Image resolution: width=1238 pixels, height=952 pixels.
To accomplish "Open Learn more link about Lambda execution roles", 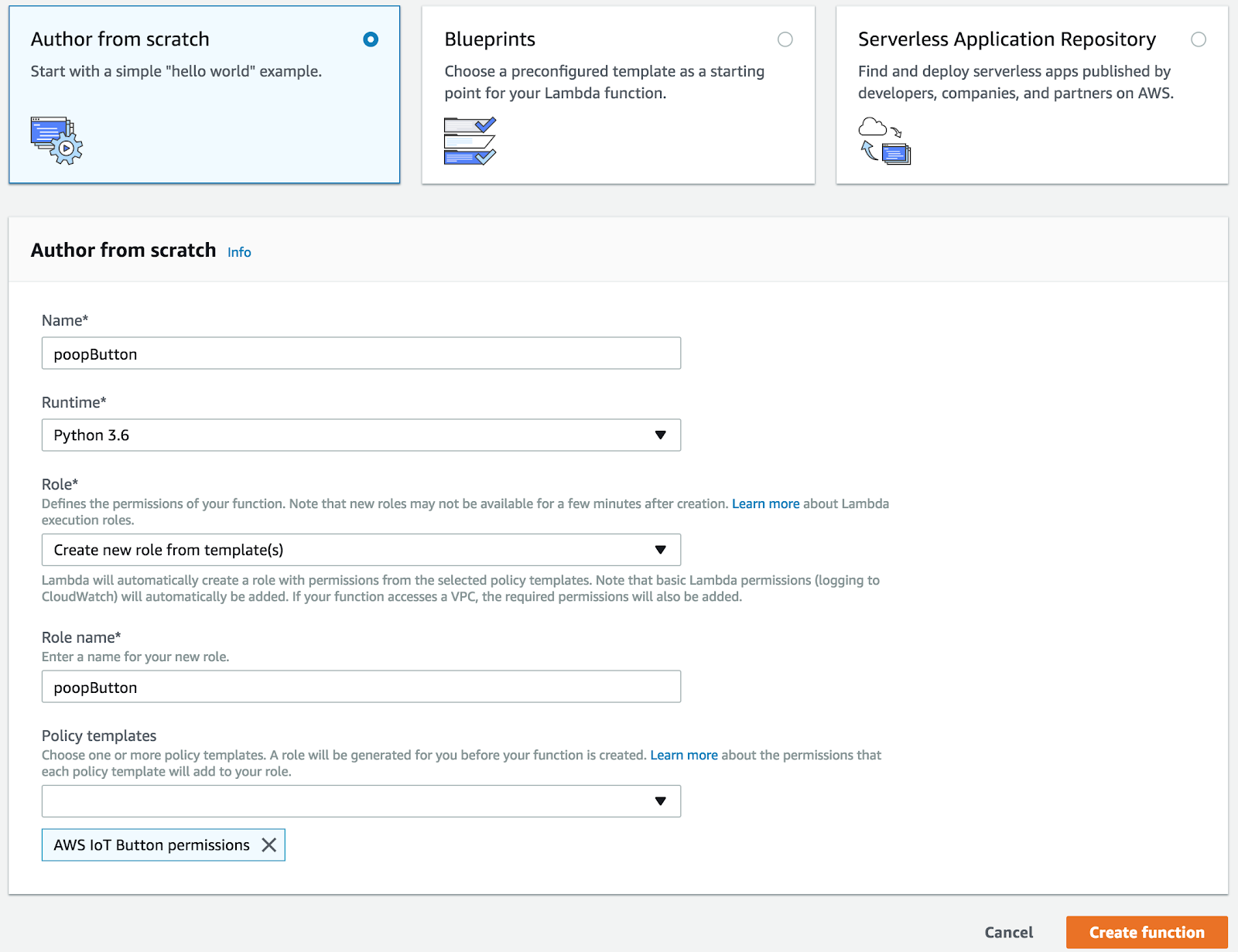I will [x=766, y=503].
